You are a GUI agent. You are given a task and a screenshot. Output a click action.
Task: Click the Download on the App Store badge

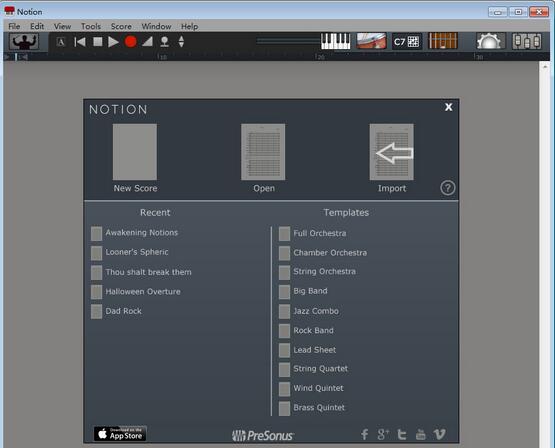tap(120, 433)
